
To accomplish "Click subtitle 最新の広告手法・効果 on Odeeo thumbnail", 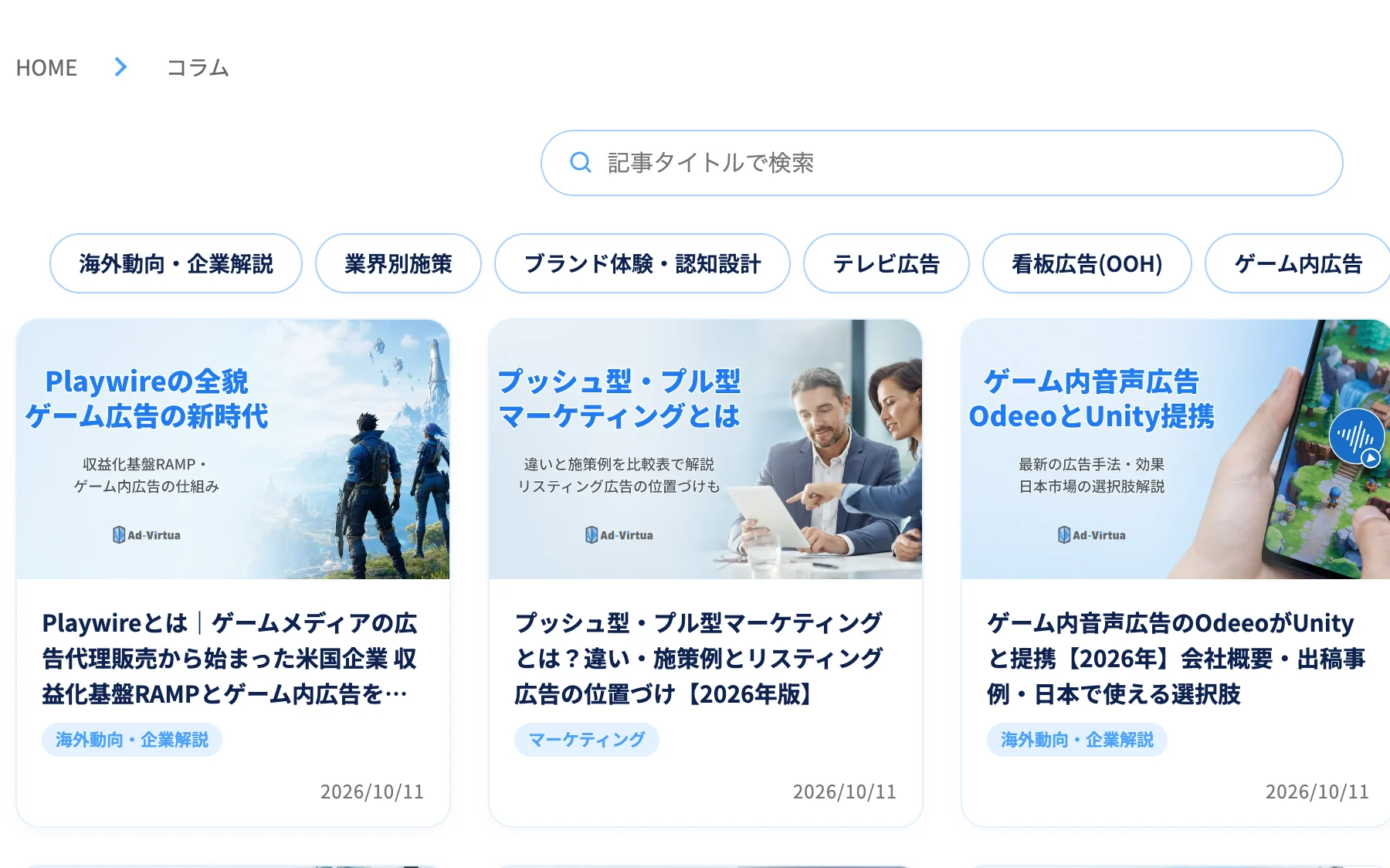I will tap(1092, 464).
